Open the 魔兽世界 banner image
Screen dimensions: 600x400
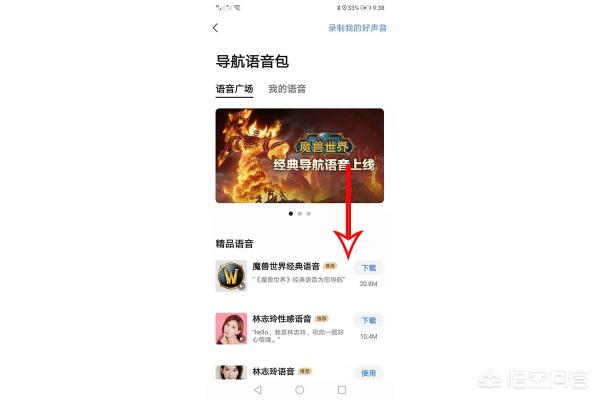pyautogui.click(x=300, y=155)
